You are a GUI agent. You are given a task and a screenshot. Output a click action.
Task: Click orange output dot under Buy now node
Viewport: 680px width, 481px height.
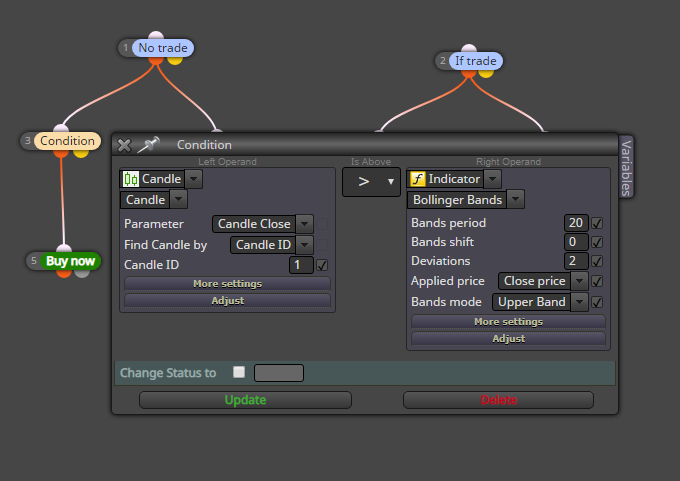pyautogui.click(x=64, y=273)
